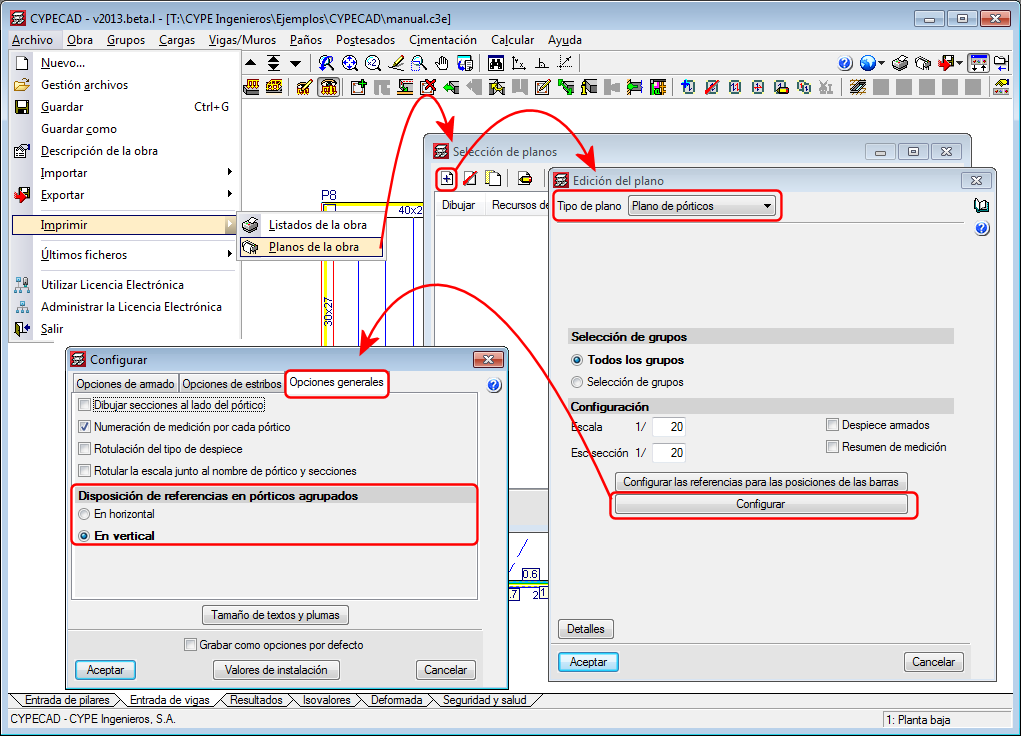Click the blue help question mark in the main toolbar

coord(845,63)
